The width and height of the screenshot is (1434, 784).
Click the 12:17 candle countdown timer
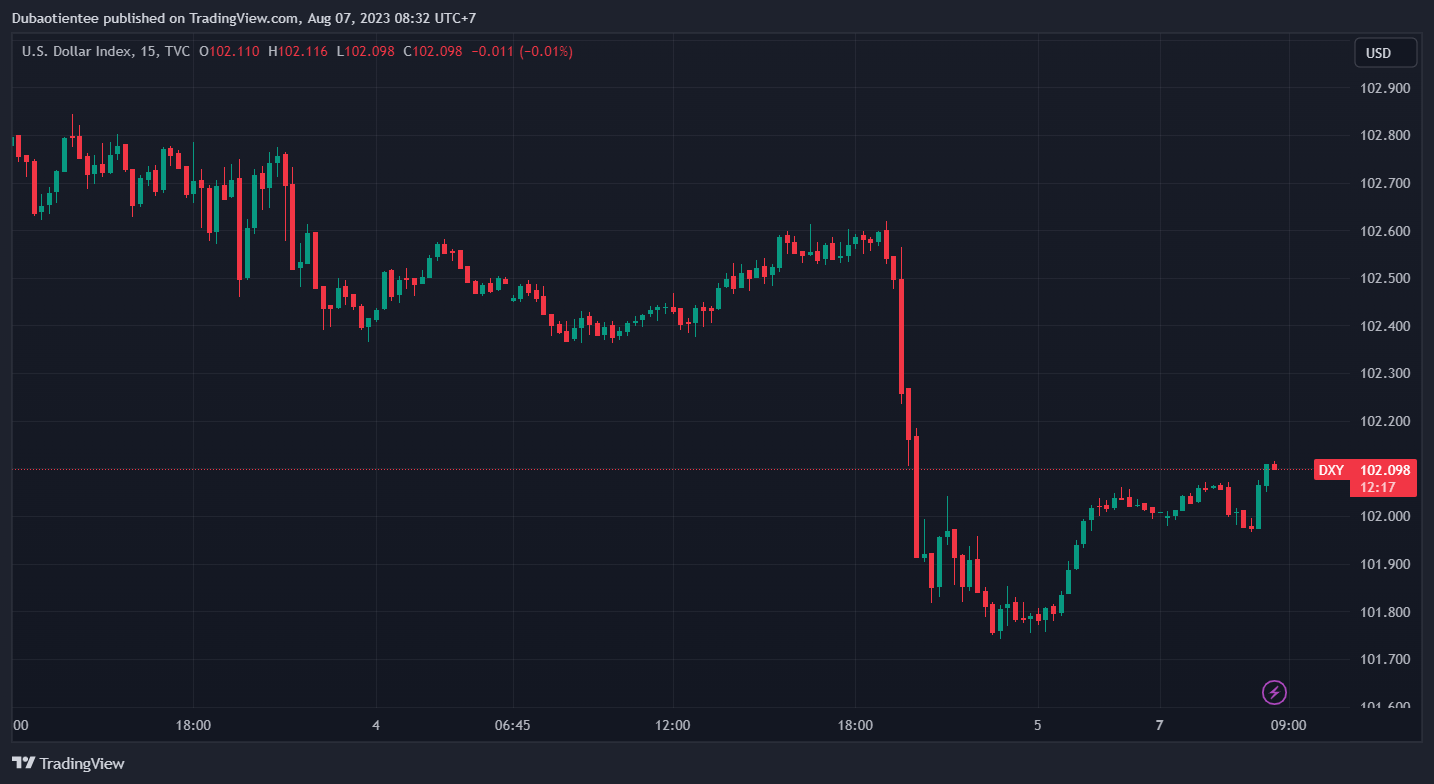click(x=1378, y=487)
